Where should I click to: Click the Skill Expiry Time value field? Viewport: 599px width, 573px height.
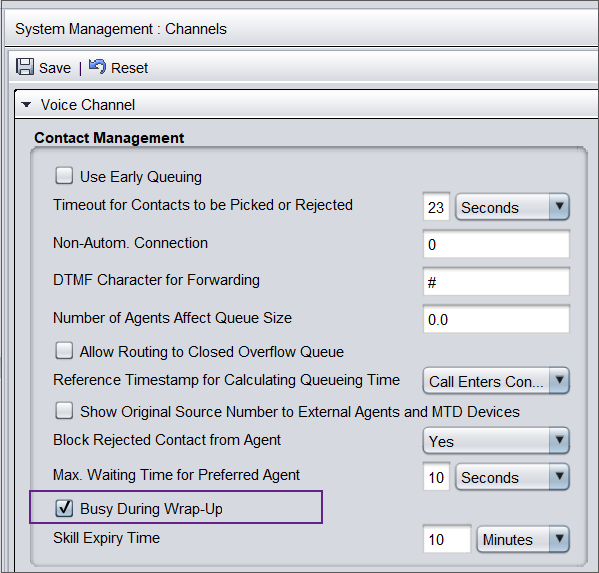click(447, 539)
